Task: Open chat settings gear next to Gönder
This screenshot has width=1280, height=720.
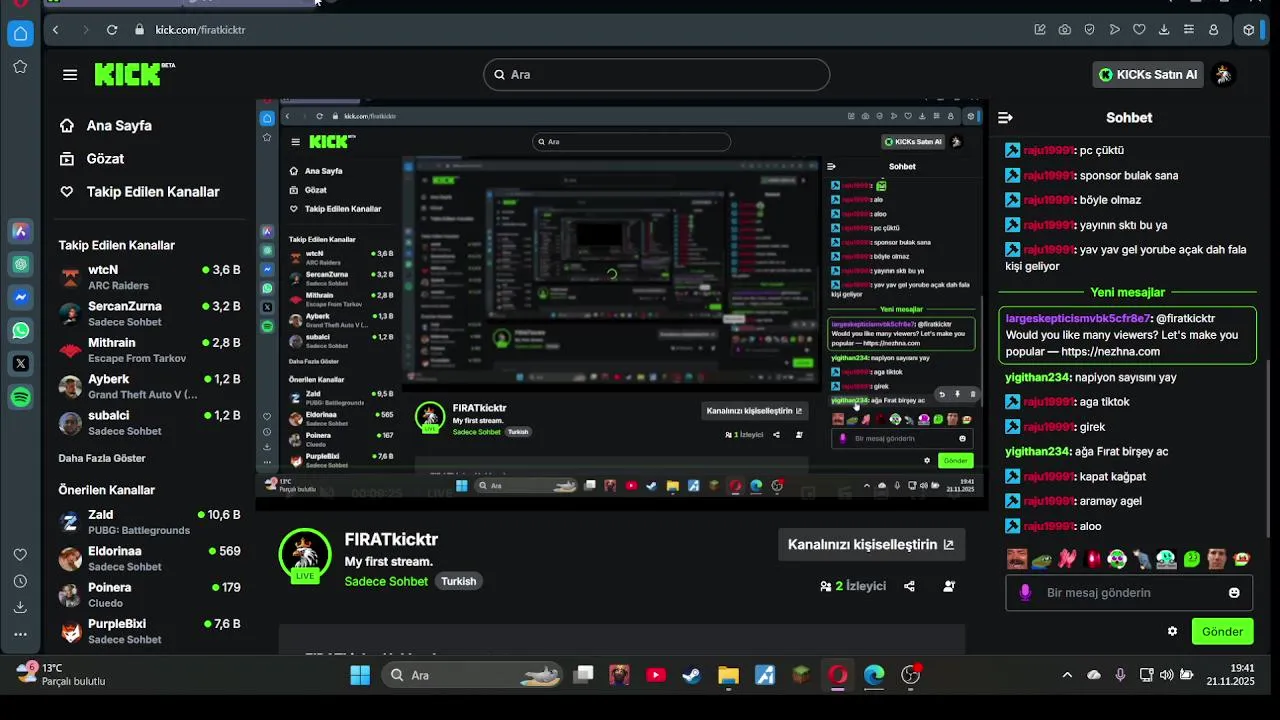Action: [x=1172, y=632]
